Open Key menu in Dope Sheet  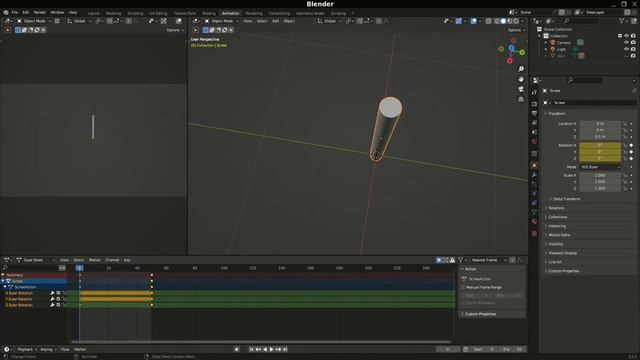pyautogui.click(x=127, y=260)
